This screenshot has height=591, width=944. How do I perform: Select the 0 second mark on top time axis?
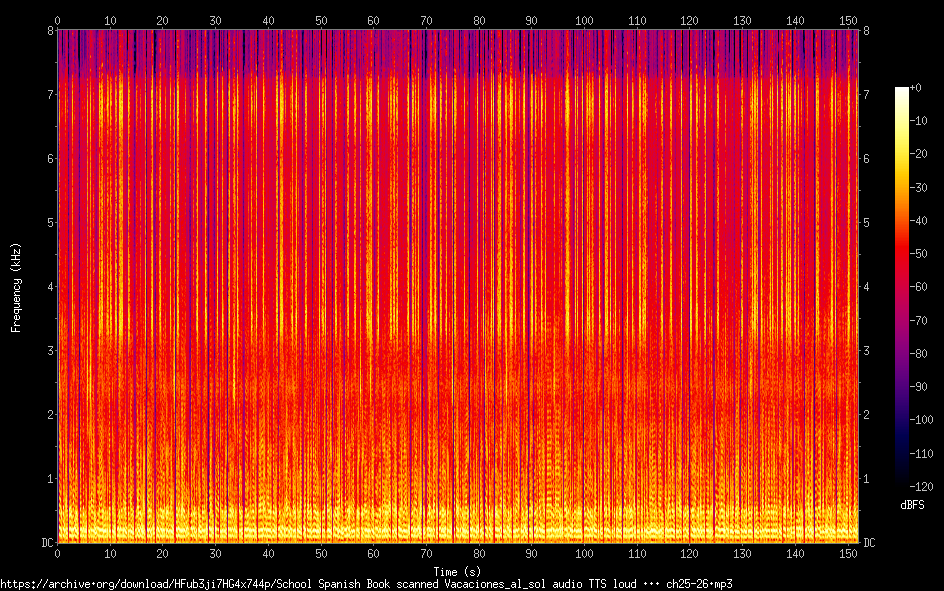point(58,20)
